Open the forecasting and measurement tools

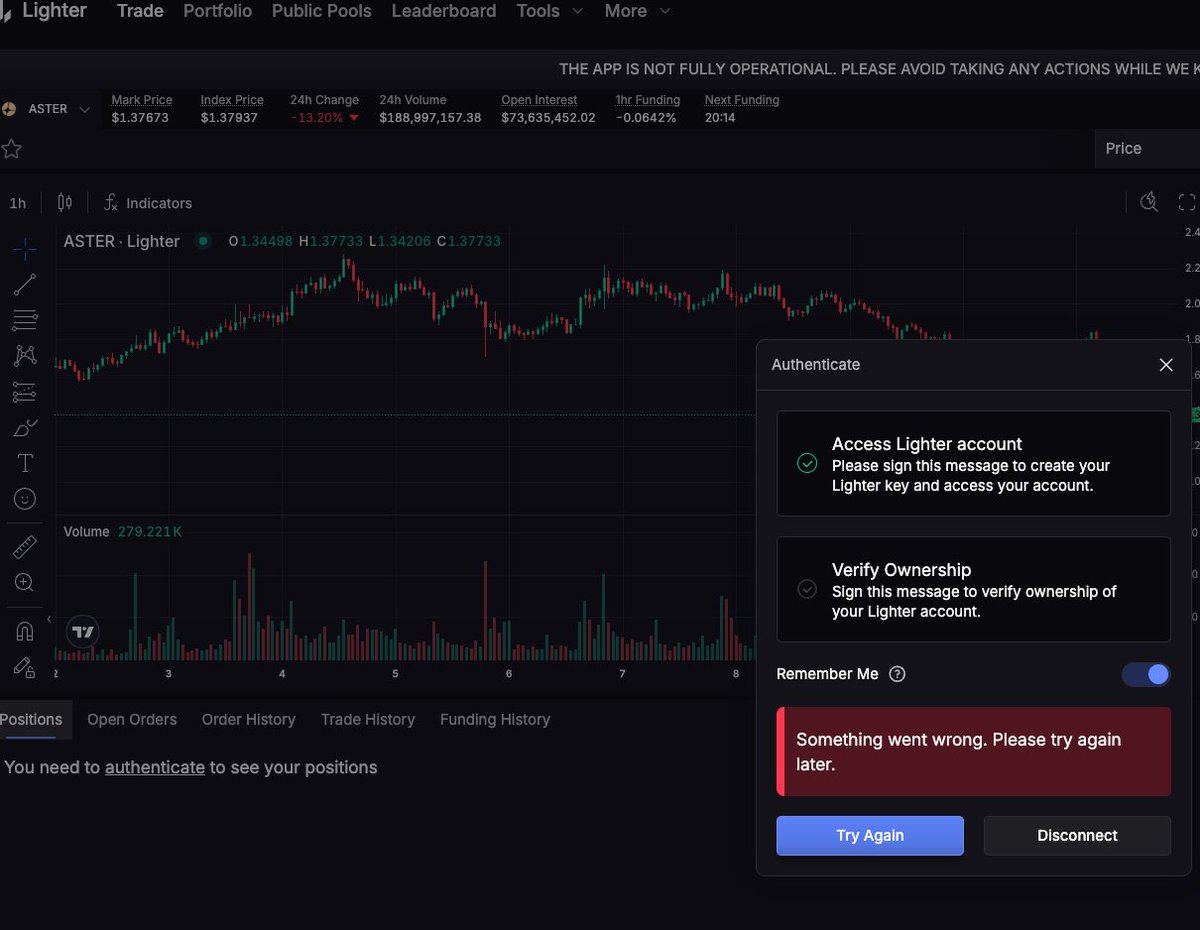(x=25, y=392)
